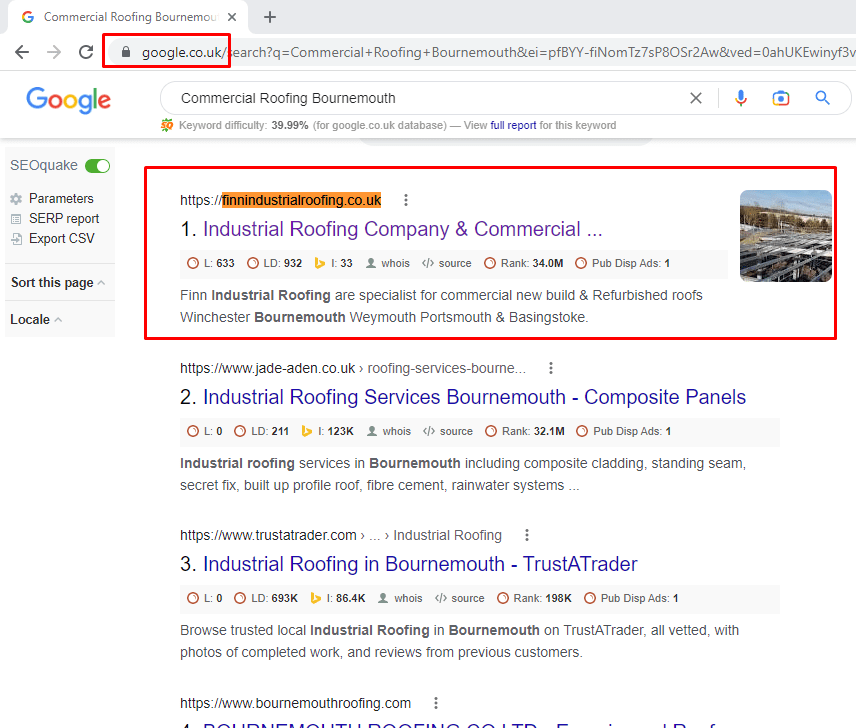
Task: Click L: 633 in result 1
Action: (x=211, y=264)
